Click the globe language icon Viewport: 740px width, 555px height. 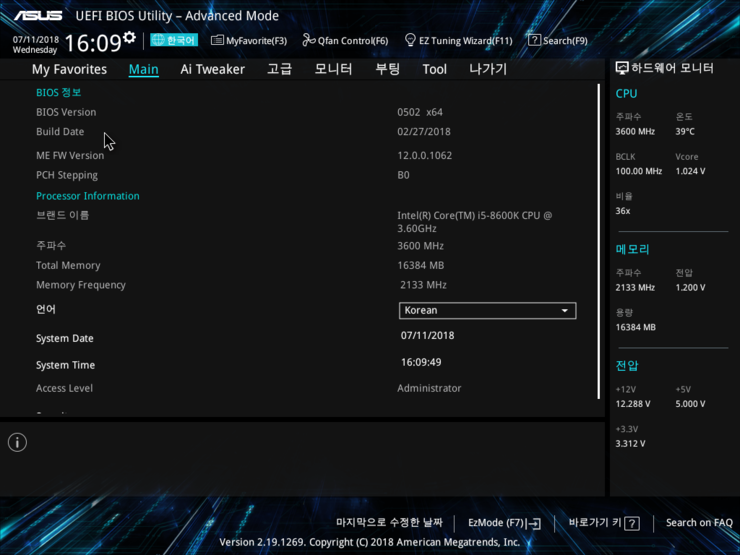[x=158, y=40]
